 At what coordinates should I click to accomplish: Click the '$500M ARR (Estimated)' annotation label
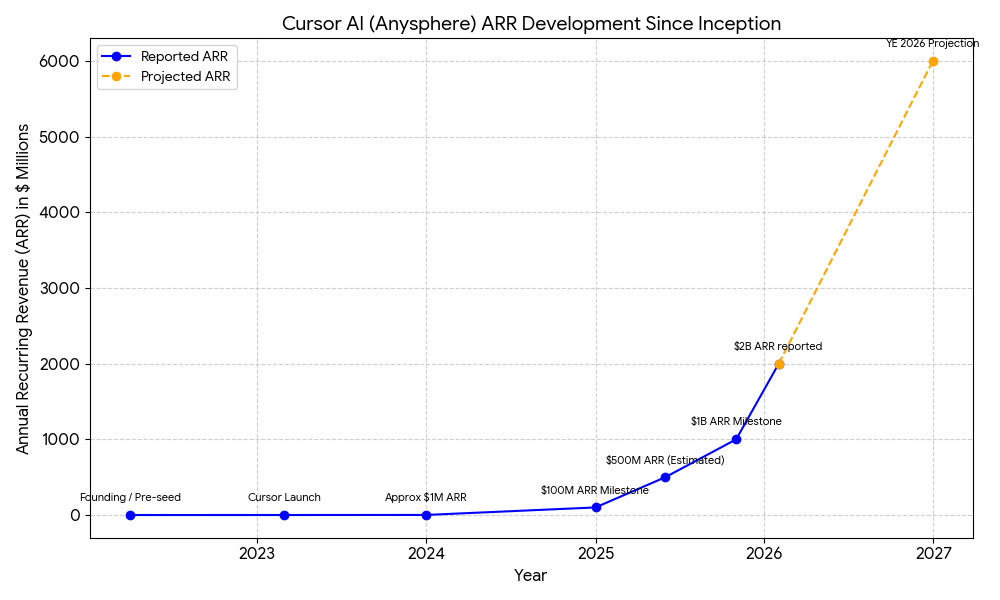click(665, 460)
